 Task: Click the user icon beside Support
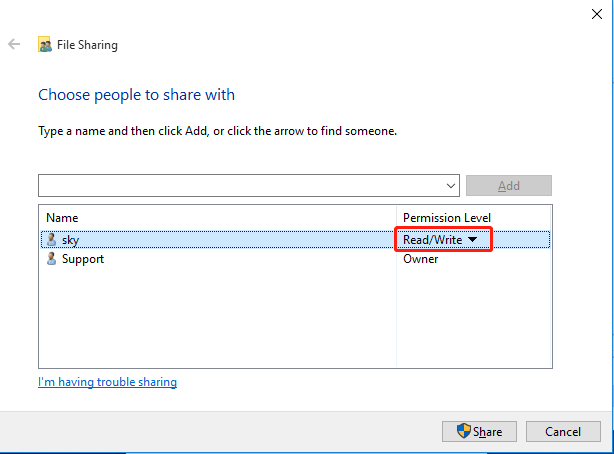coord(51,259)
